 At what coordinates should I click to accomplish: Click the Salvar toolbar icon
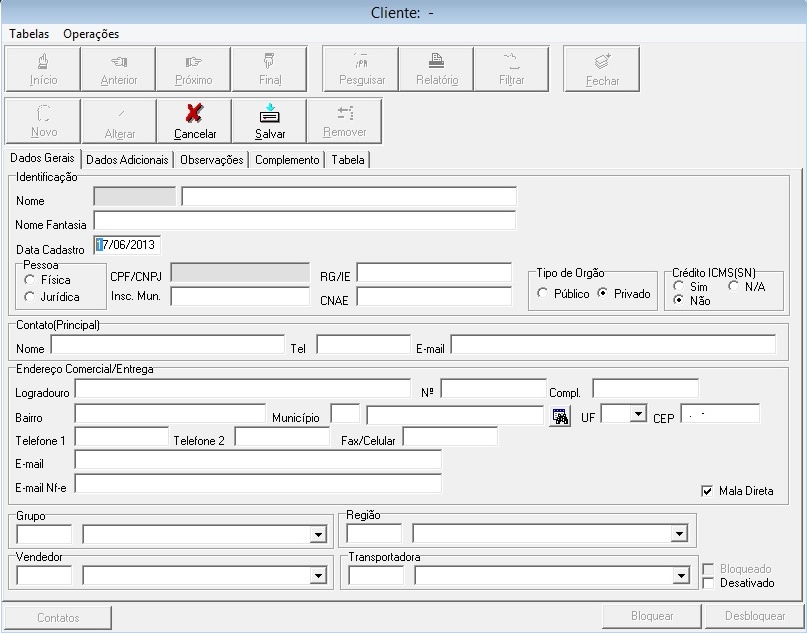pyautogui.click(x=270, y=114)
